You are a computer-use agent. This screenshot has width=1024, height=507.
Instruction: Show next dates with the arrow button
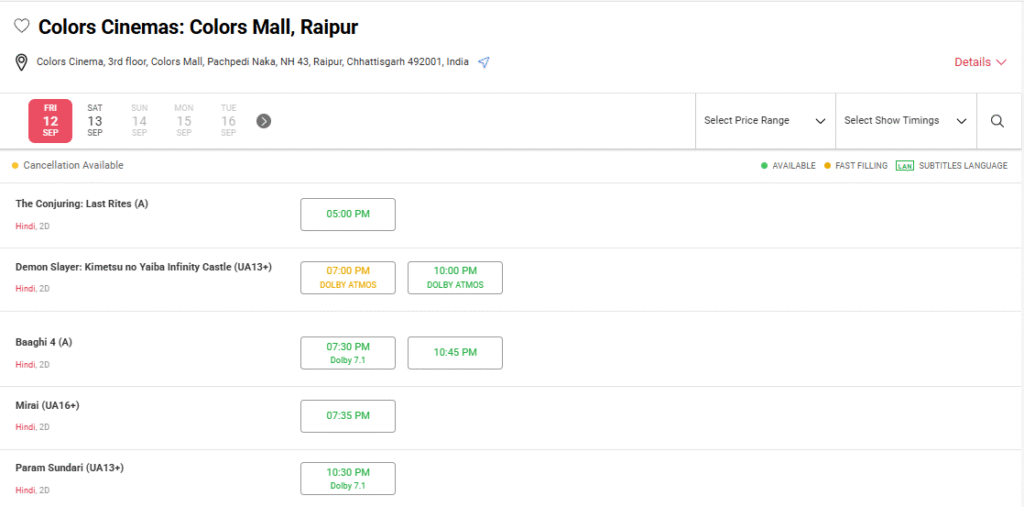tap(263, 121)
